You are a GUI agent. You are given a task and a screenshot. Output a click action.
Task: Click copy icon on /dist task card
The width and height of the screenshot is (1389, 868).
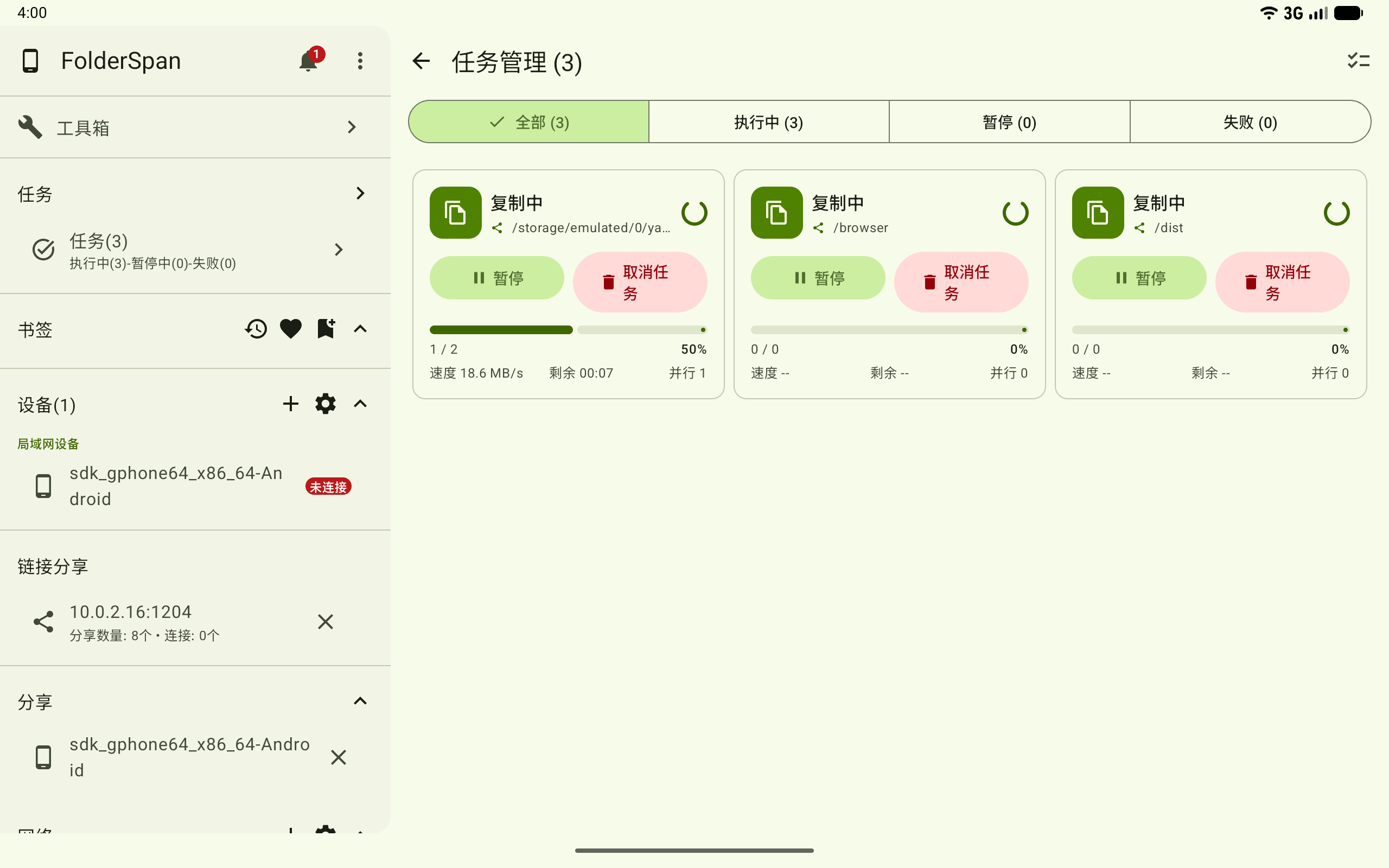click(1098, 213)
